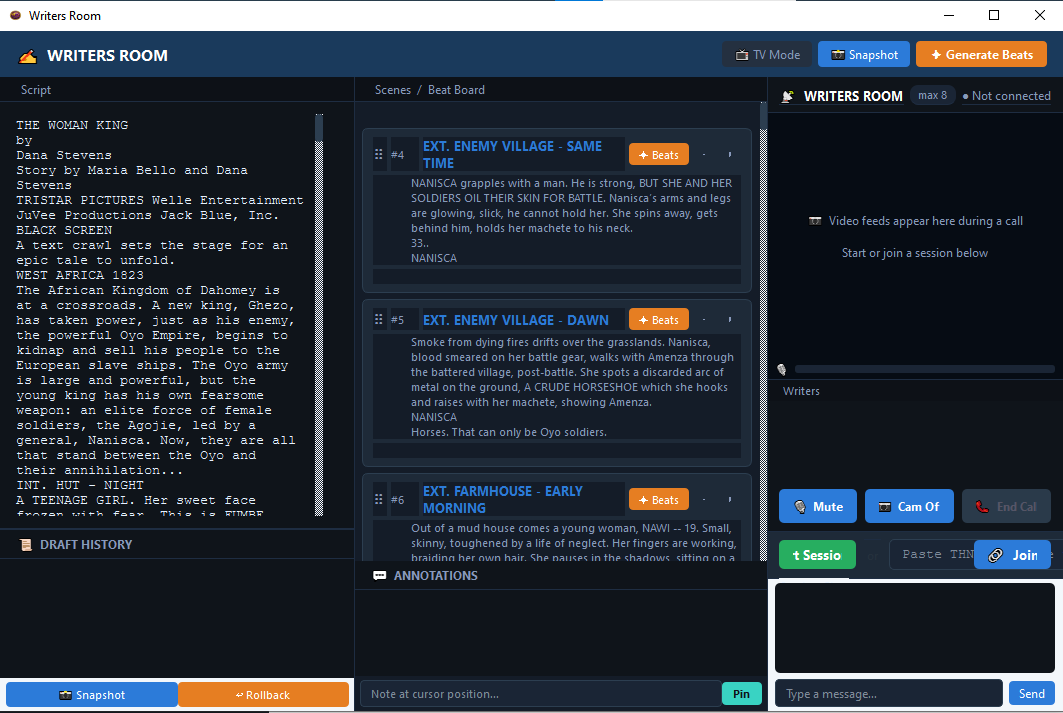Select Scenes in the breadcrumb

tap(393, 89)
